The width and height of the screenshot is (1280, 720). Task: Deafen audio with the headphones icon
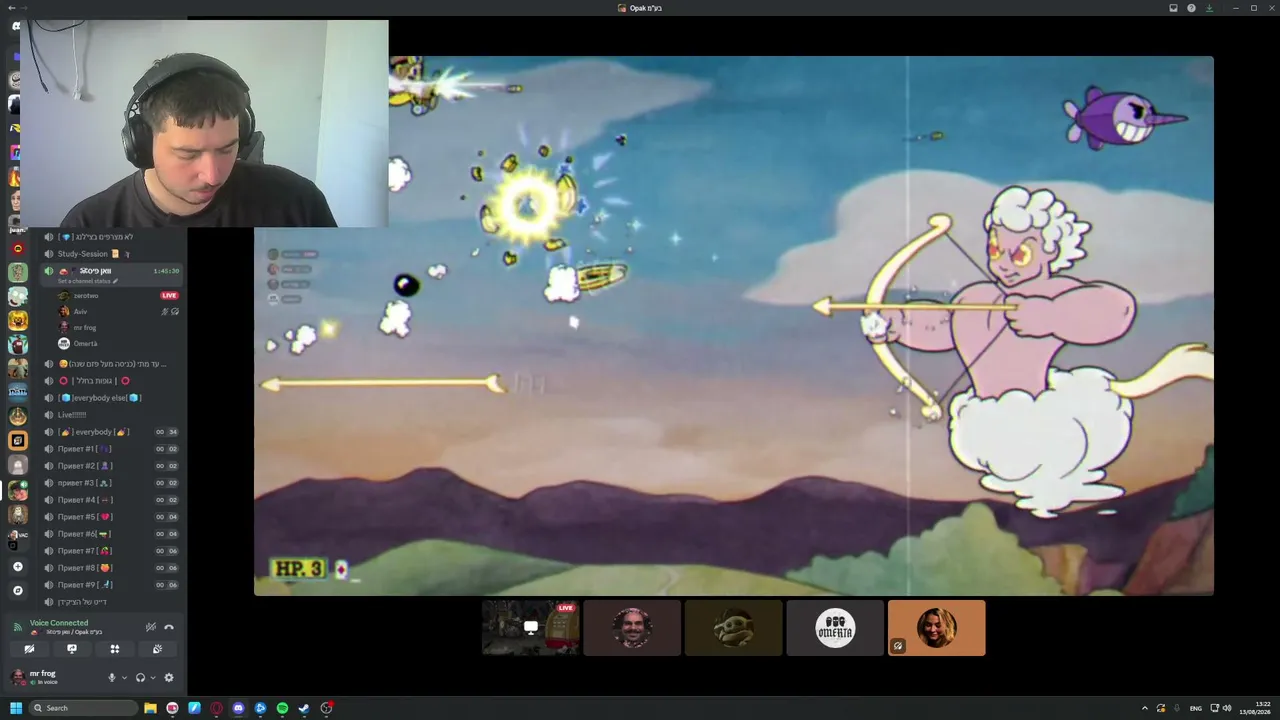[x=140, y=677]
